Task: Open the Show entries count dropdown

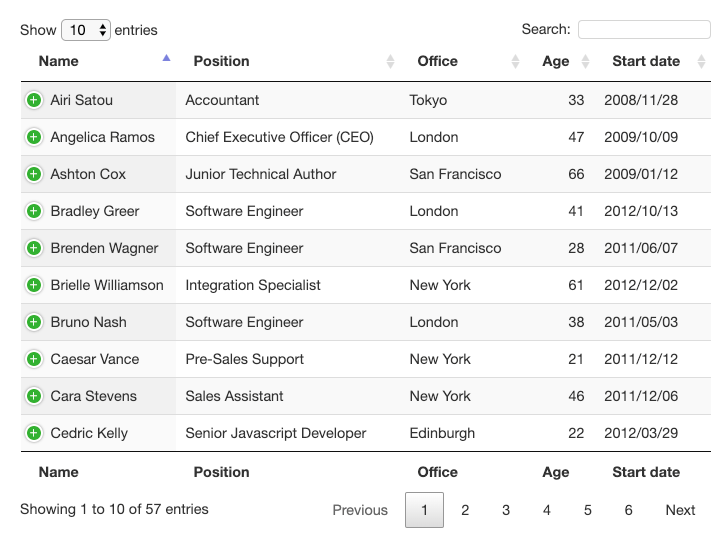Action: (86, 30)
